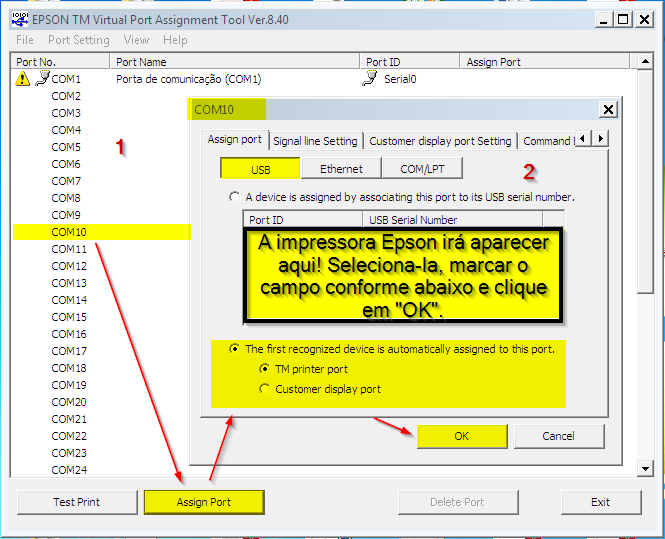Open the partially visible Command tab

548,141
